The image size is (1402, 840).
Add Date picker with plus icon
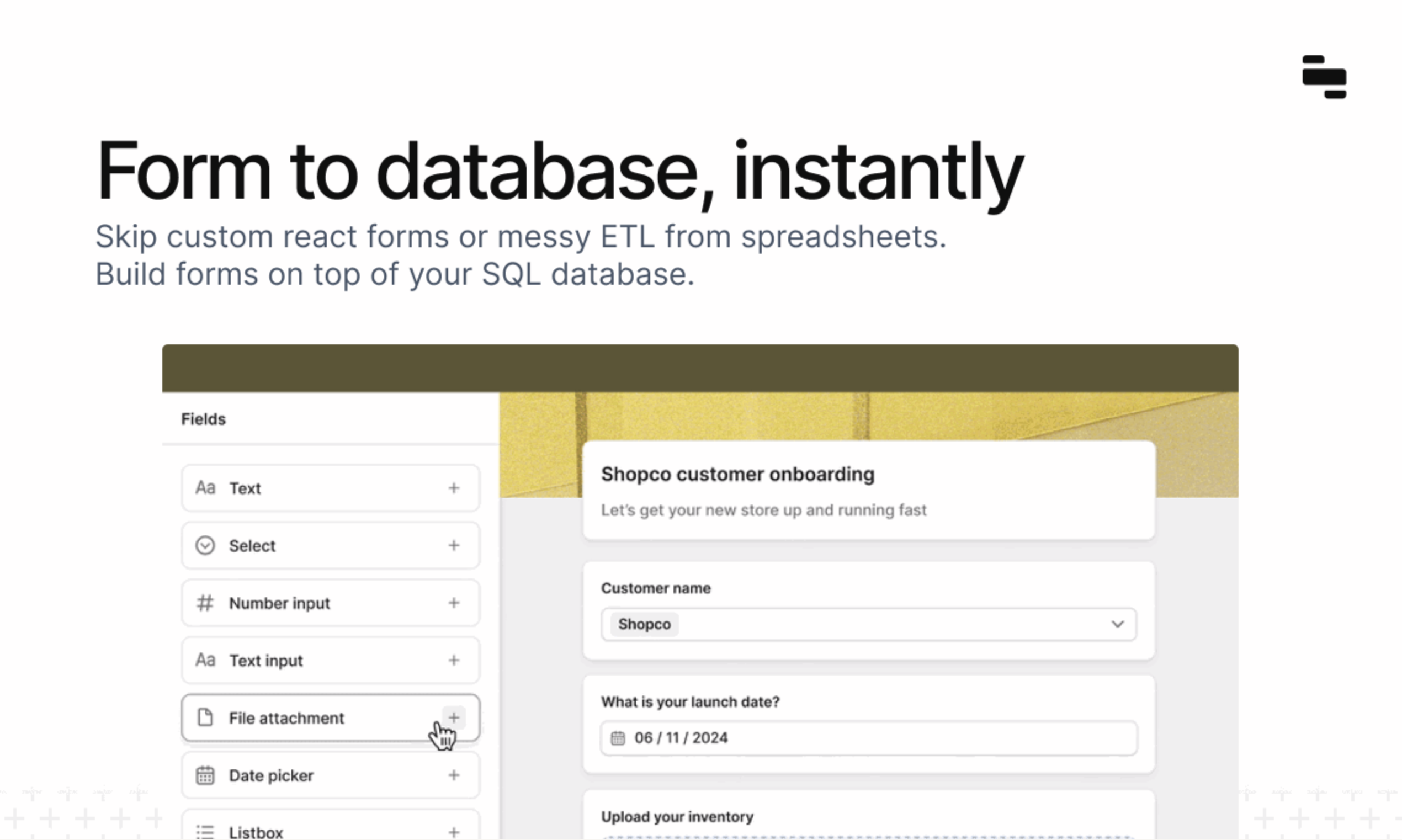pyautogui.click(x=453, y=775)
